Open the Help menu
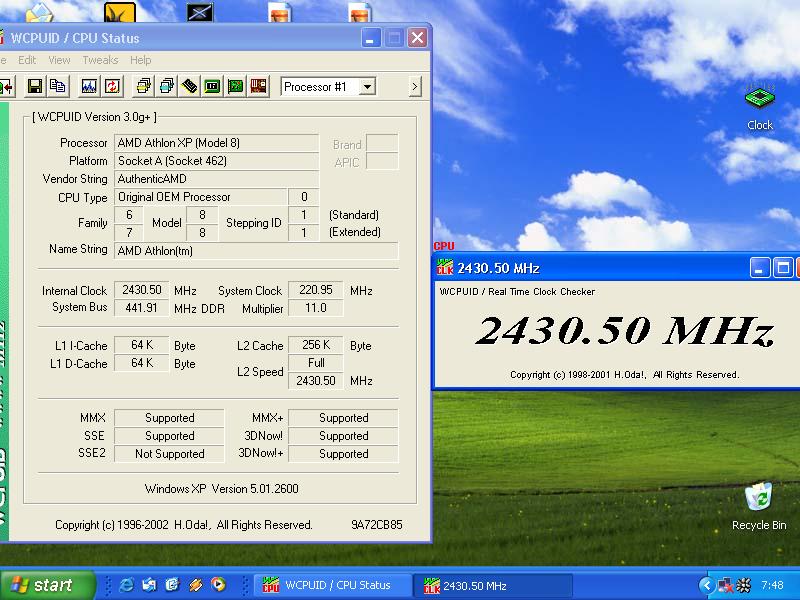 point(141,60)
